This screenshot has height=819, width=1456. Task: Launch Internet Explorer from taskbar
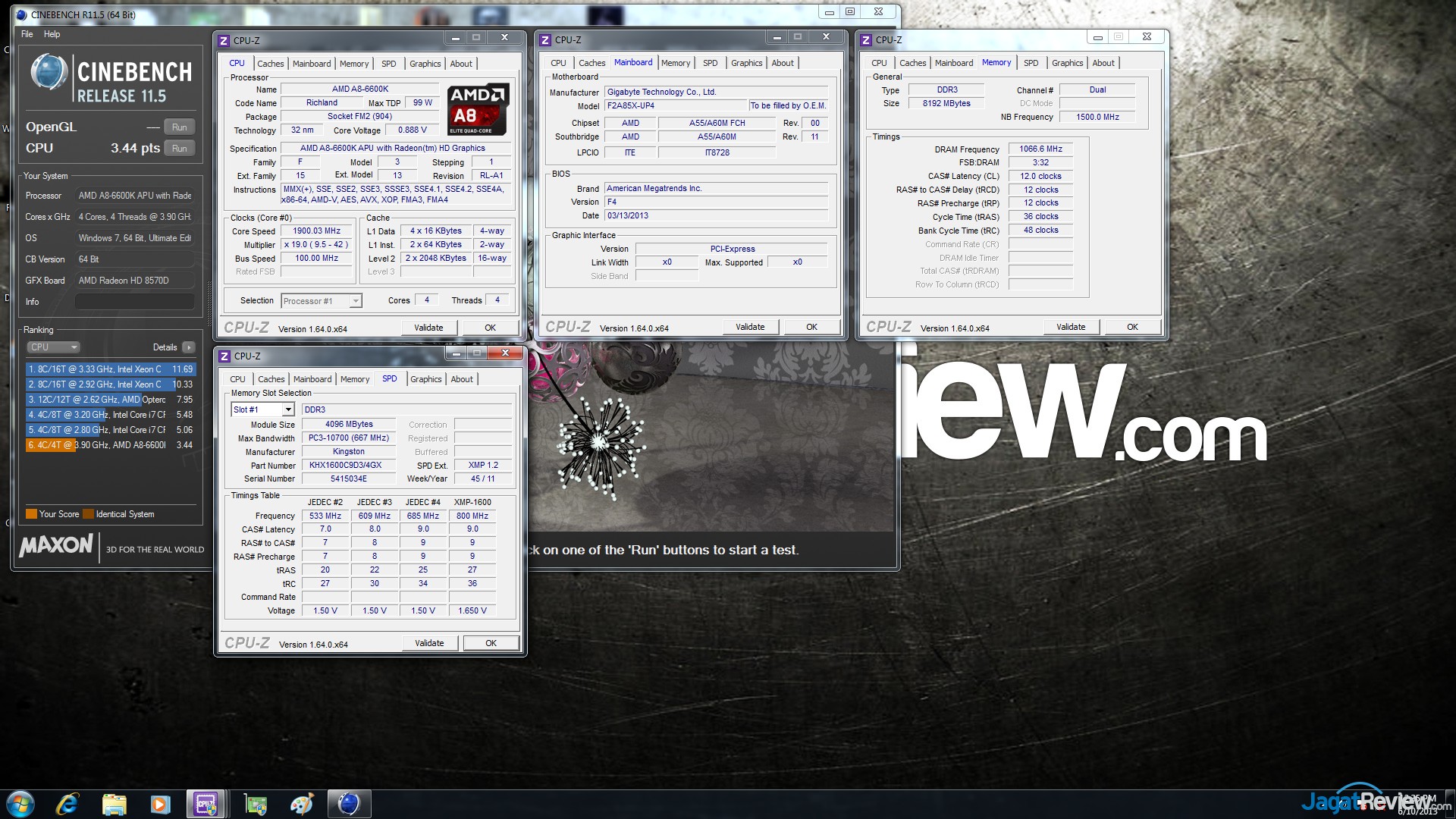coord(67,803)
